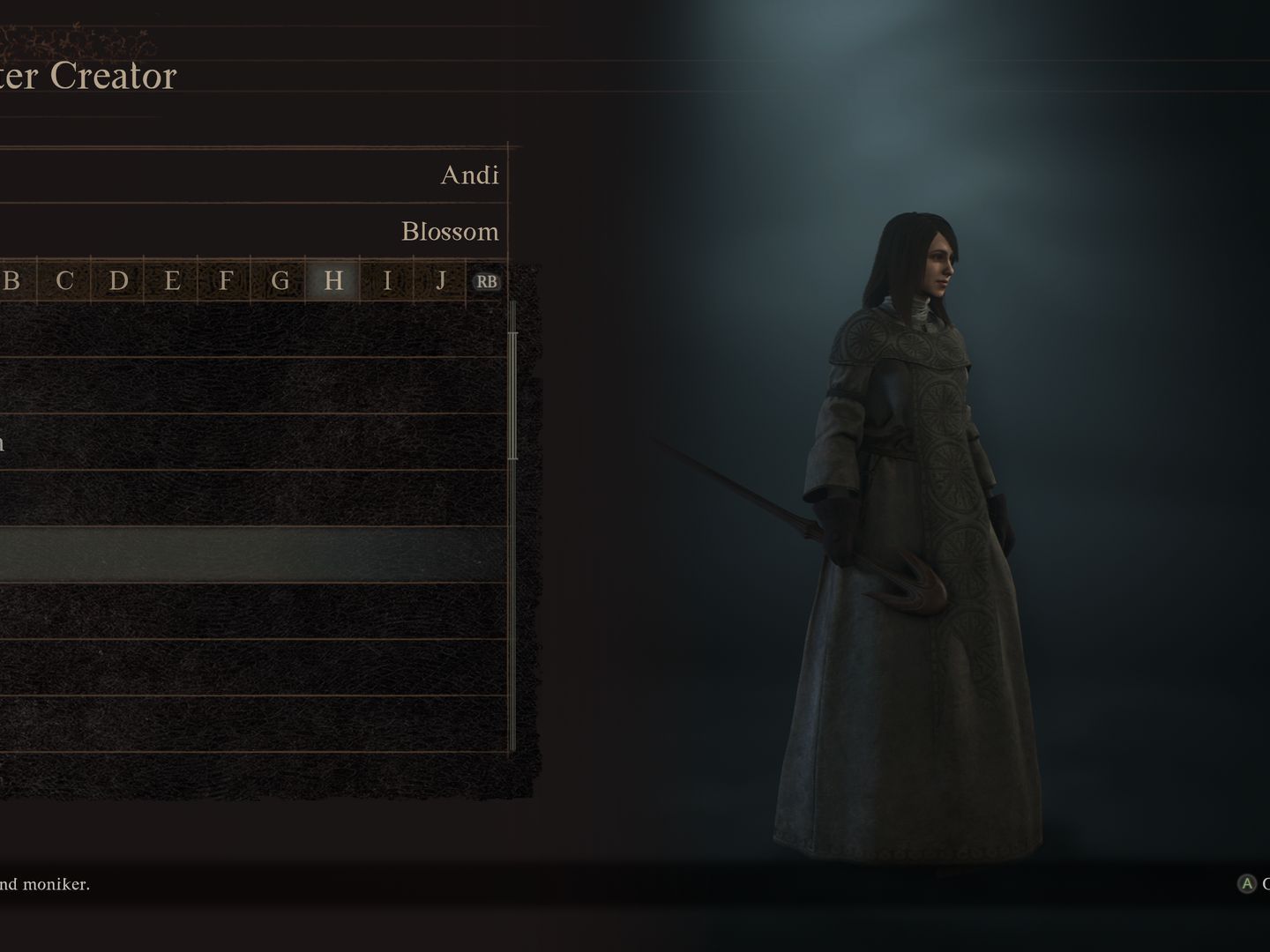Select the E letter tab
Viewport: 1270px width, 952px height.
172,281
